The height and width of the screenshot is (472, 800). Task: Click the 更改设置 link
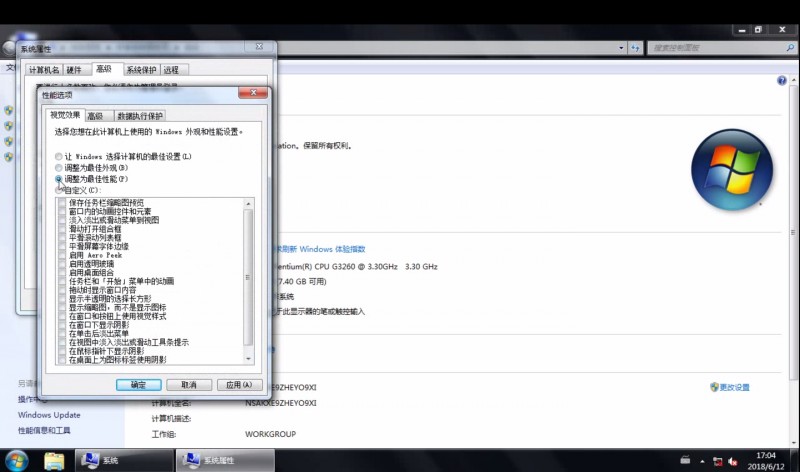point(730,387)
